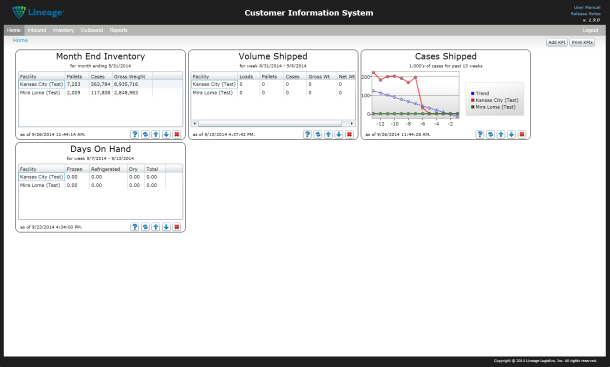Image resolution: width=610 pixels, height=367 pixels.
Task: Move Cases Shipped panel up
Action: (501, 134)
